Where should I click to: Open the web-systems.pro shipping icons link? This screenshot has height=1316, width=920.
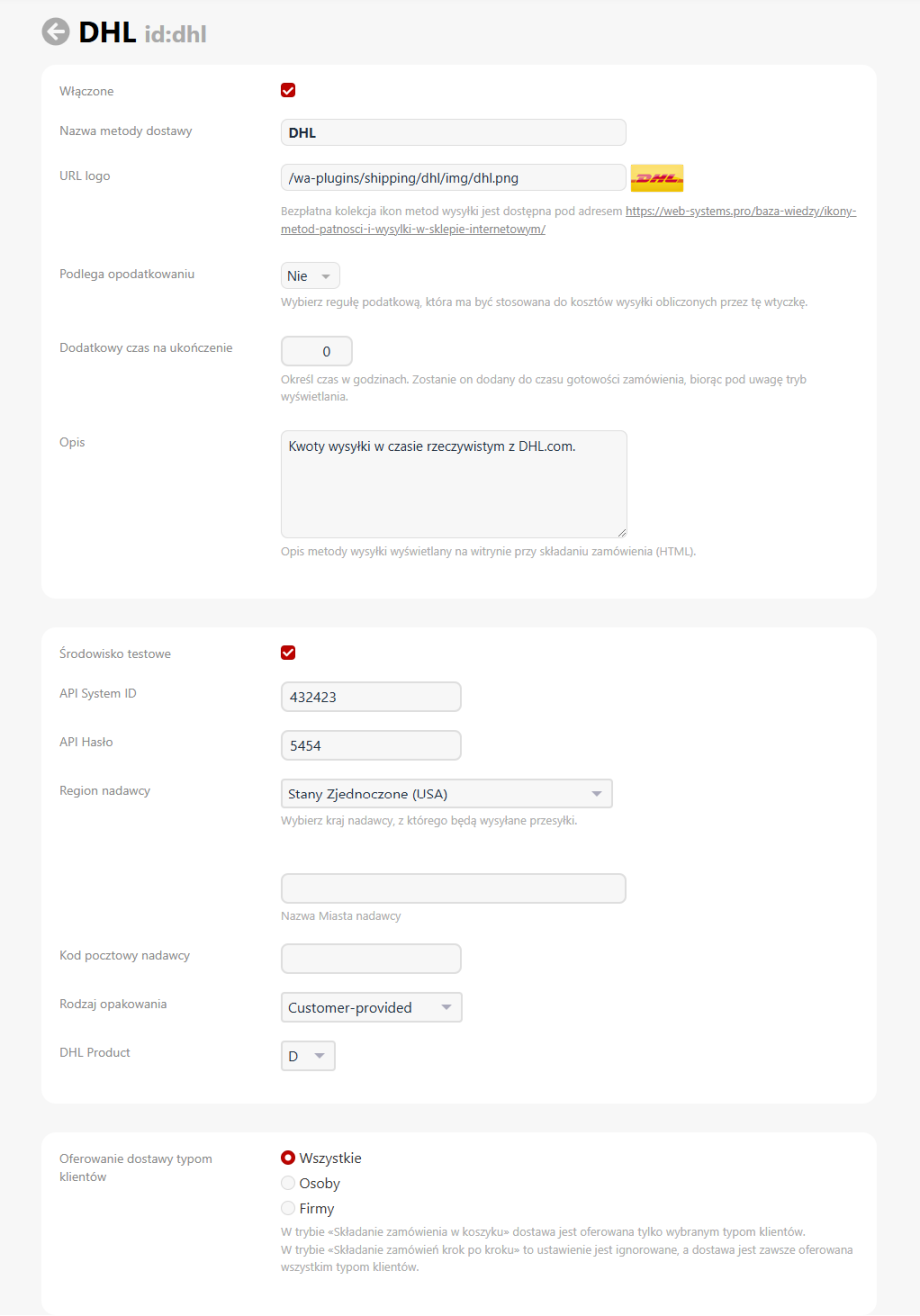click(740, 212)
